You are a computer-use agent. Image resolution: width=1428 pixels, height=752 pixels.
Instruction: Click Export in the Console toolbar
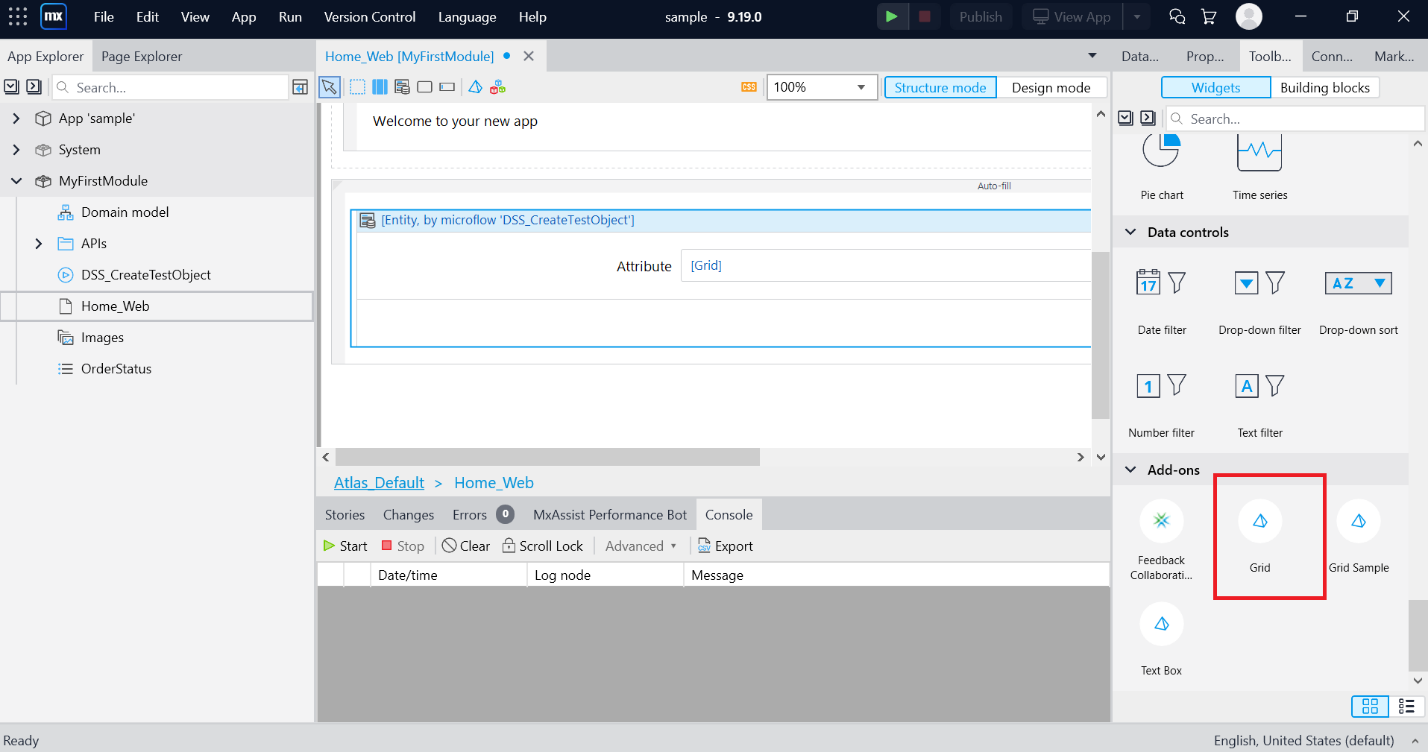tap(725, 546)
